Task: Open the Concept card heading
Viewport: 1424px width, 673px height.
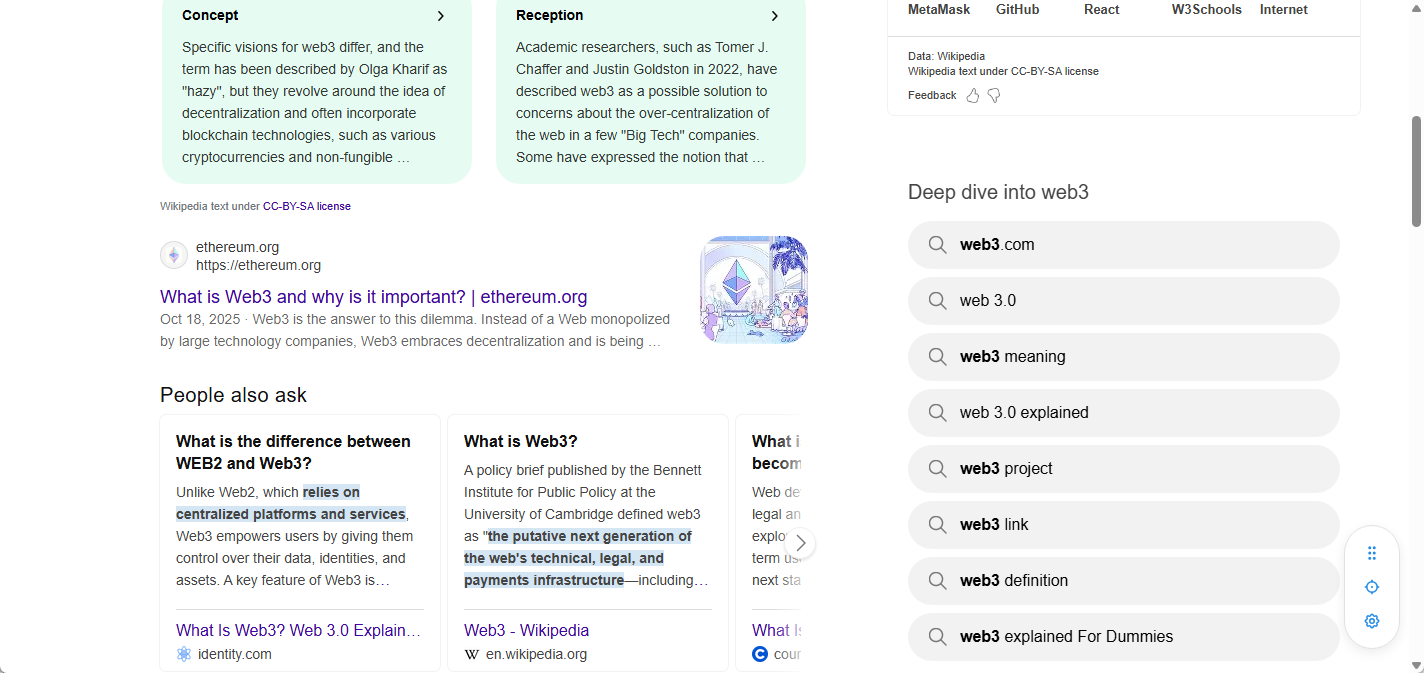Action: point(210,16)
